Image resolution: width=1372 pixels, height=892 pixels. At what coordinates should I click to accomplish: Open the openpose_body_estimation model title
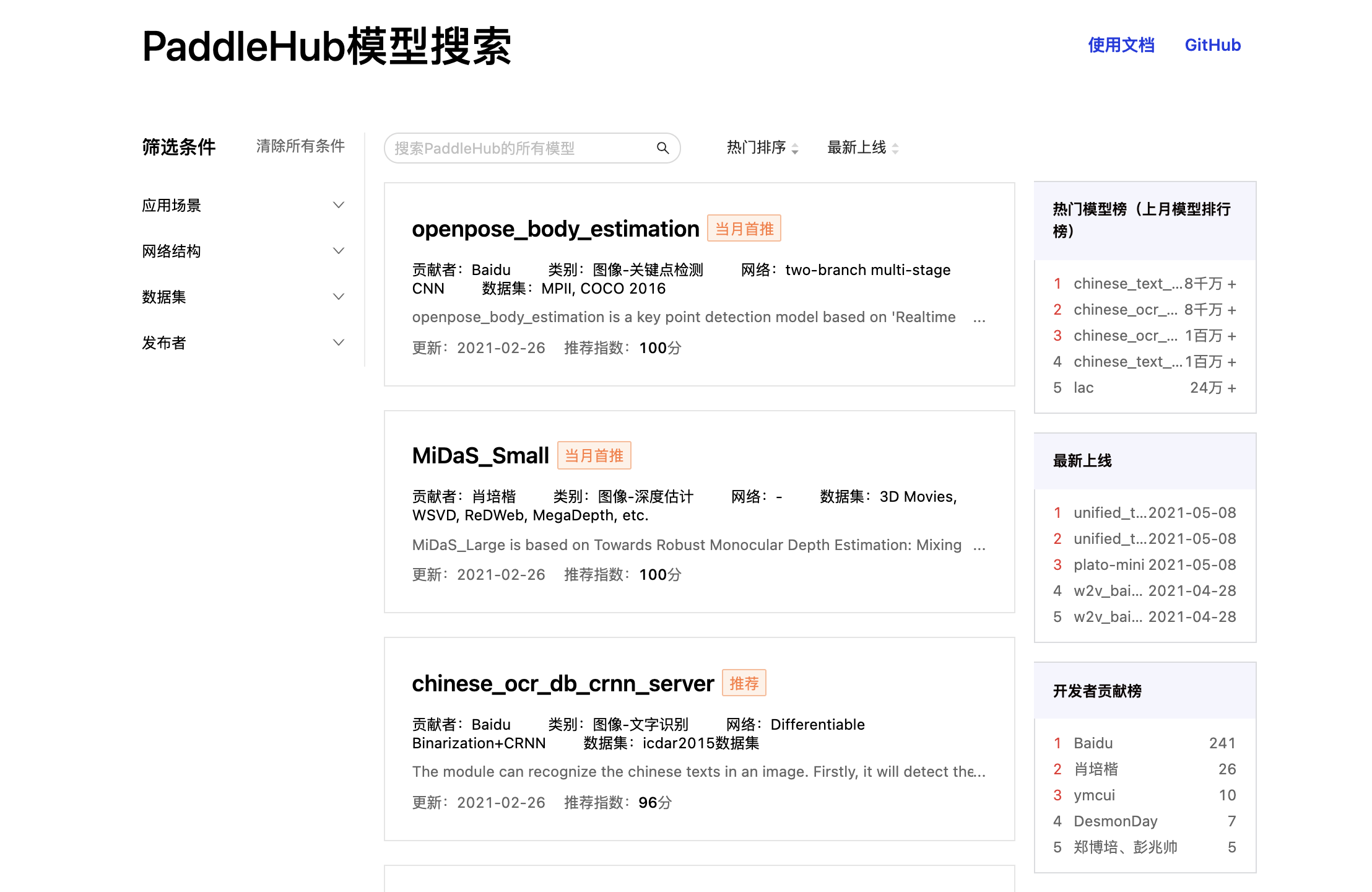555,229
